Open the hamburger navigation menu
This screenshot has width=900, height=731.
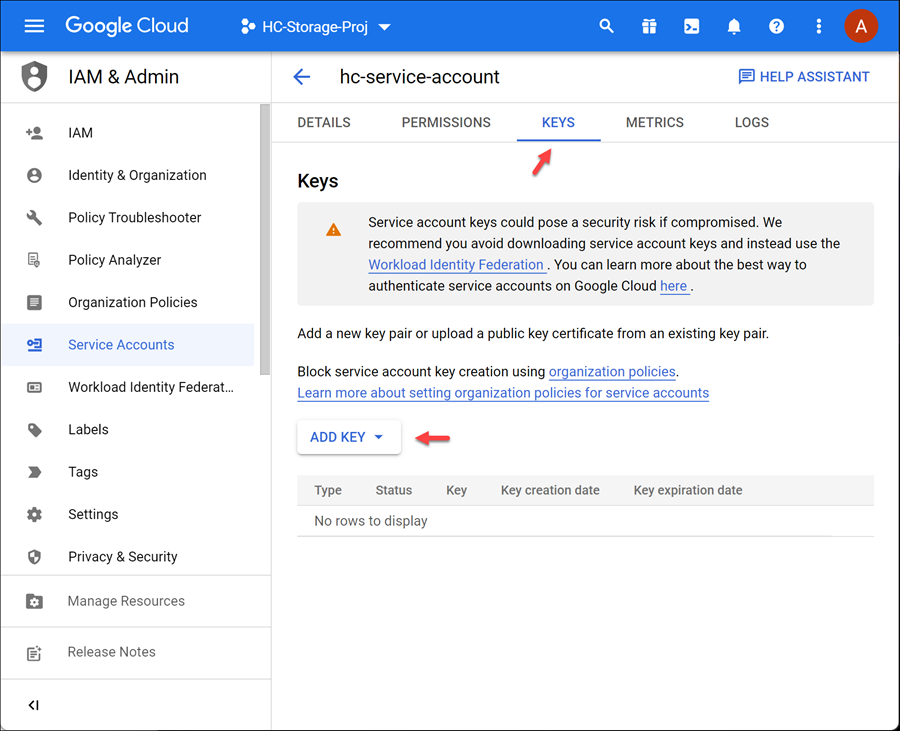click(34, 26)
